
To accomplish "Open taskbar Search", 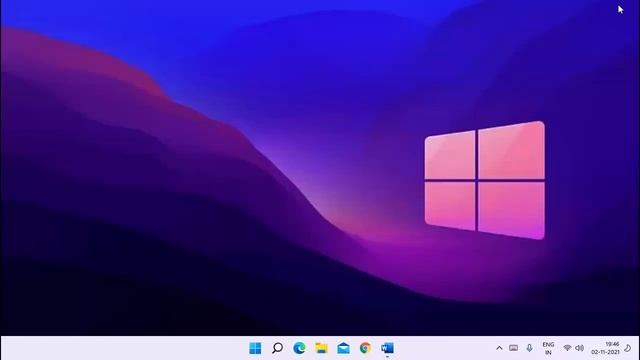I will point(278,348).
